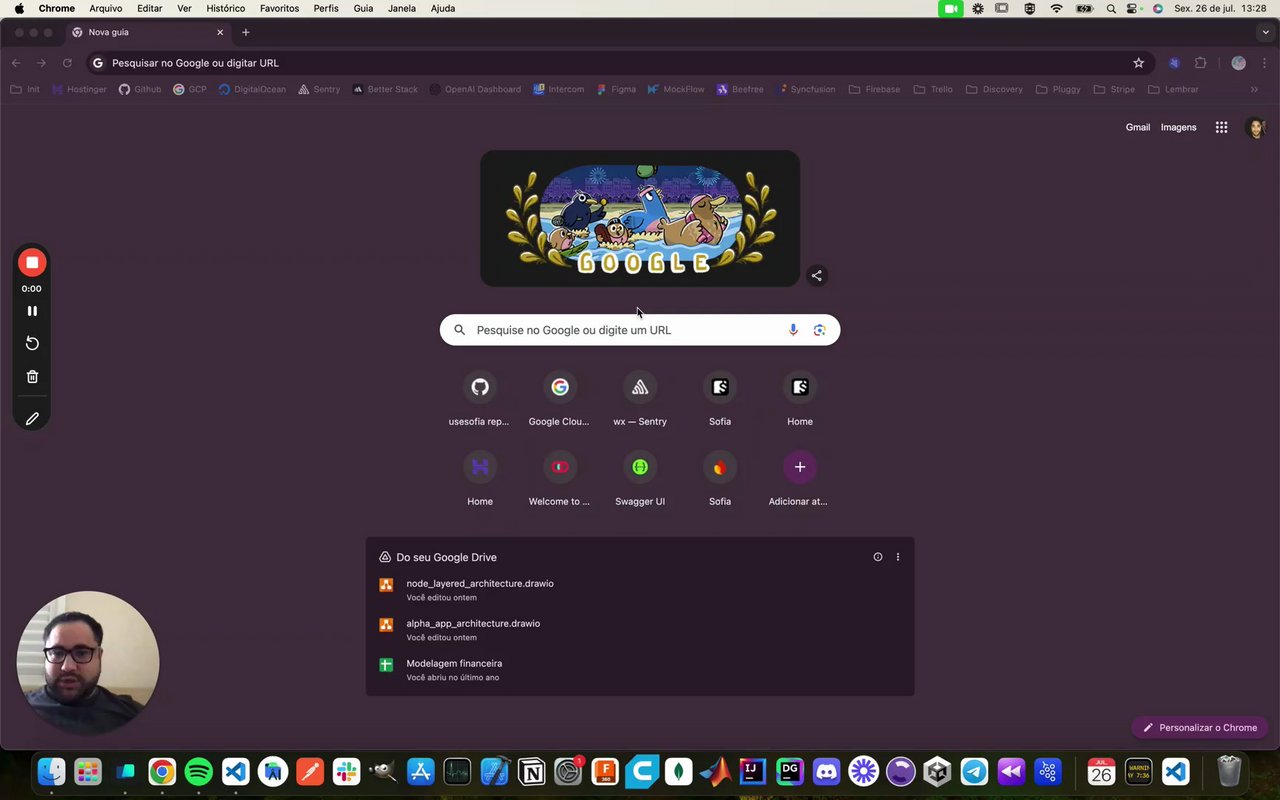Start voice search with microphone icon
Screen dimensions: 1280x800
click(793, 330)
